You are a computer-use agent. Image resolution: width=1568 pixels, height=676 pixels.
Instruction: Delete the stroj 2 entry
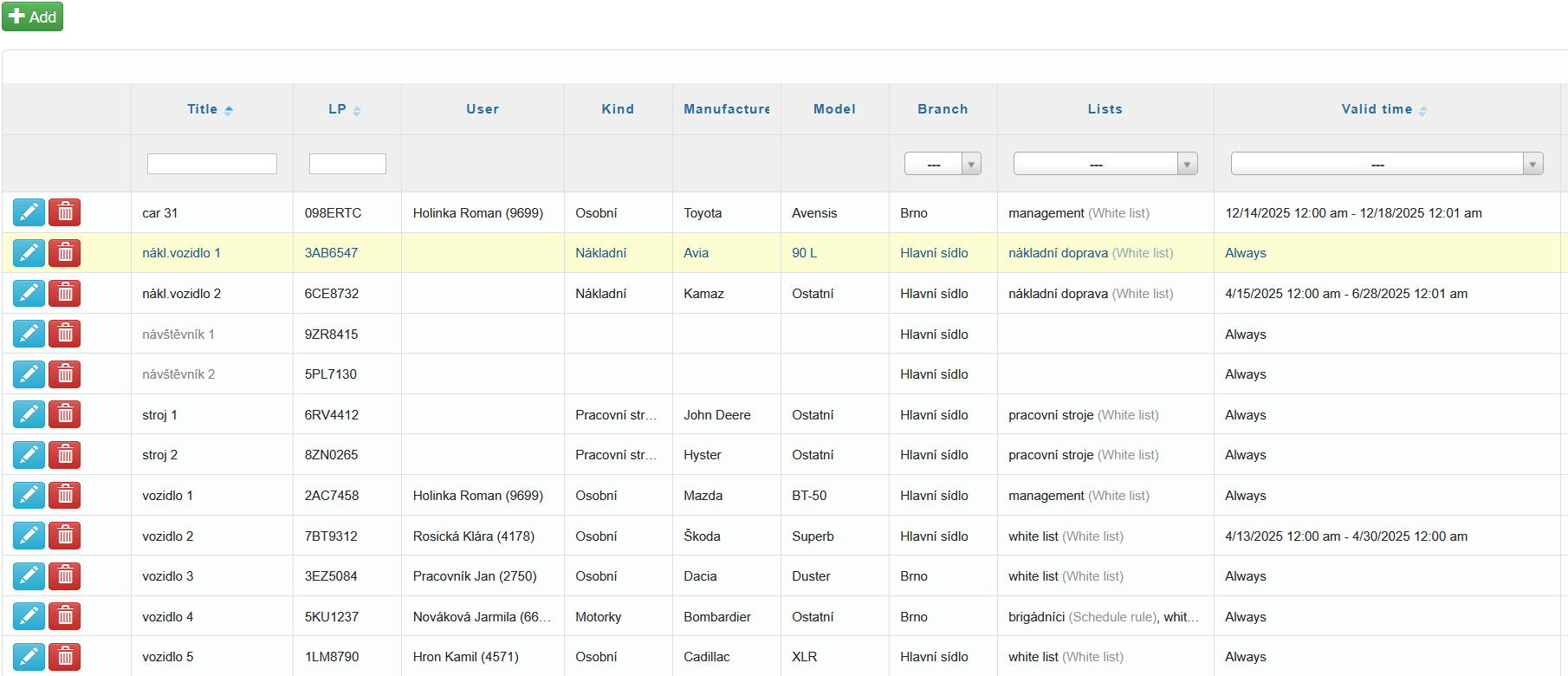tap(65, 455)
